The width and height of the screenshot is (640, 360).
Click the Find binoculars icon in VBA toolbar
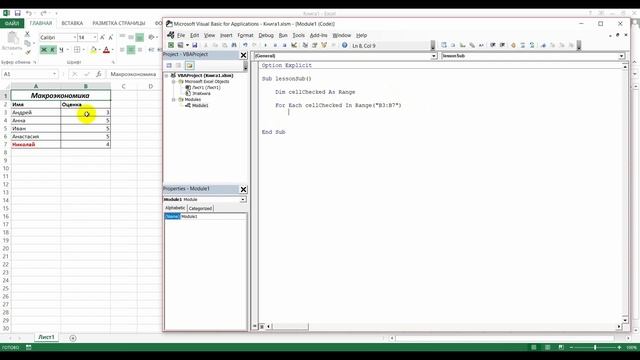click(234, 45)
